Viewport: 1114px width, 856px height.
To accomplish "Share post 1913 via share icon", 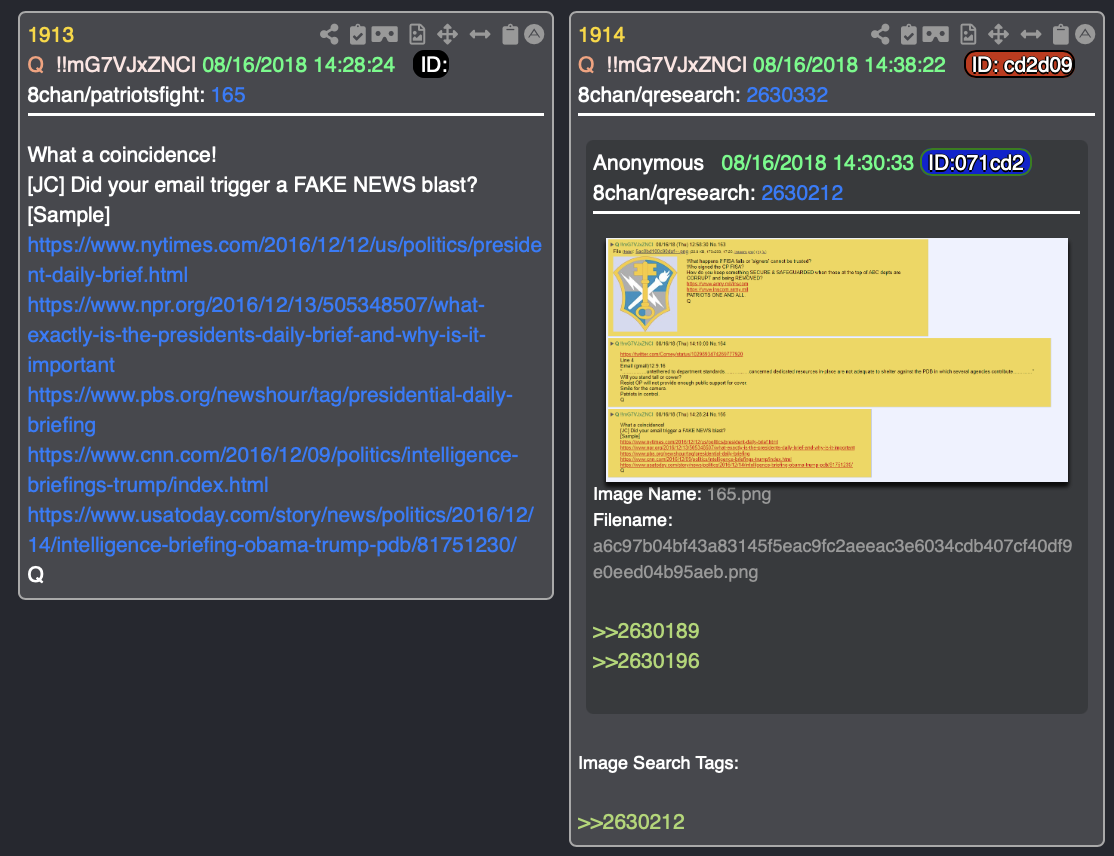I will point(329,34).
